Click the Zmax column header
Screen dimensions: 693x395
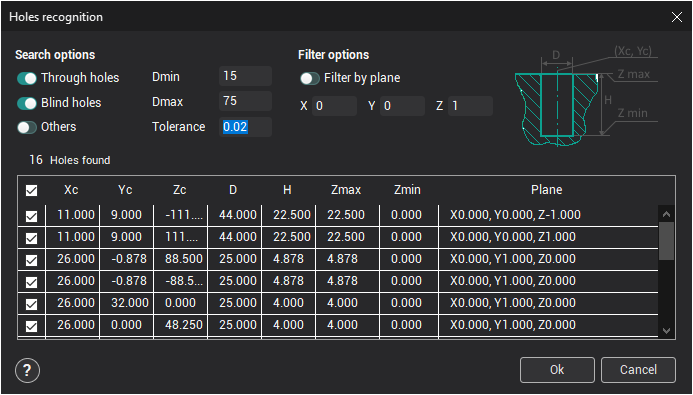[346, 190]
